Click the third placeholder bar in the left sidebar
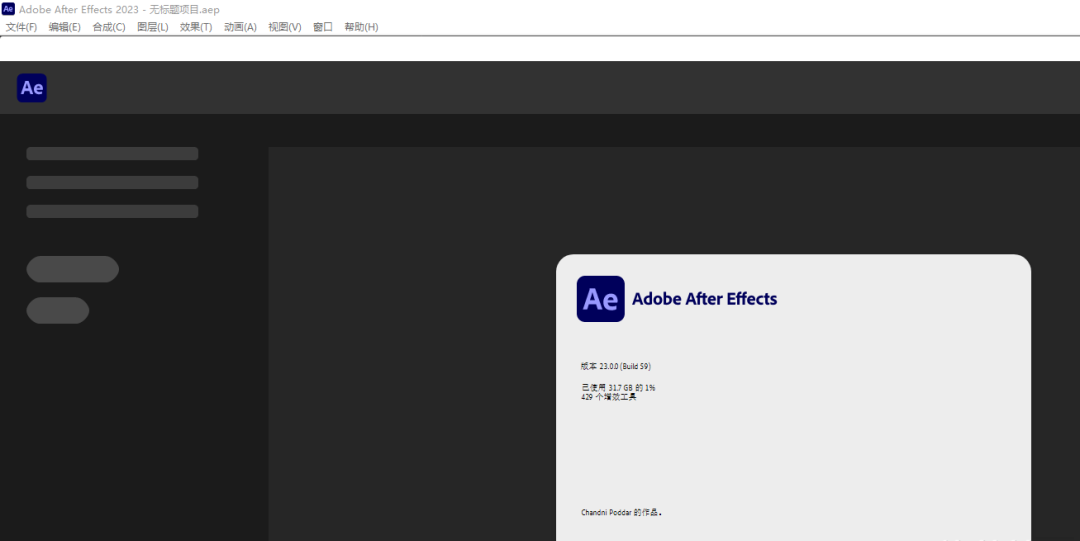Viewport: 1080px width, 541px height. click(x=112, y=212)
